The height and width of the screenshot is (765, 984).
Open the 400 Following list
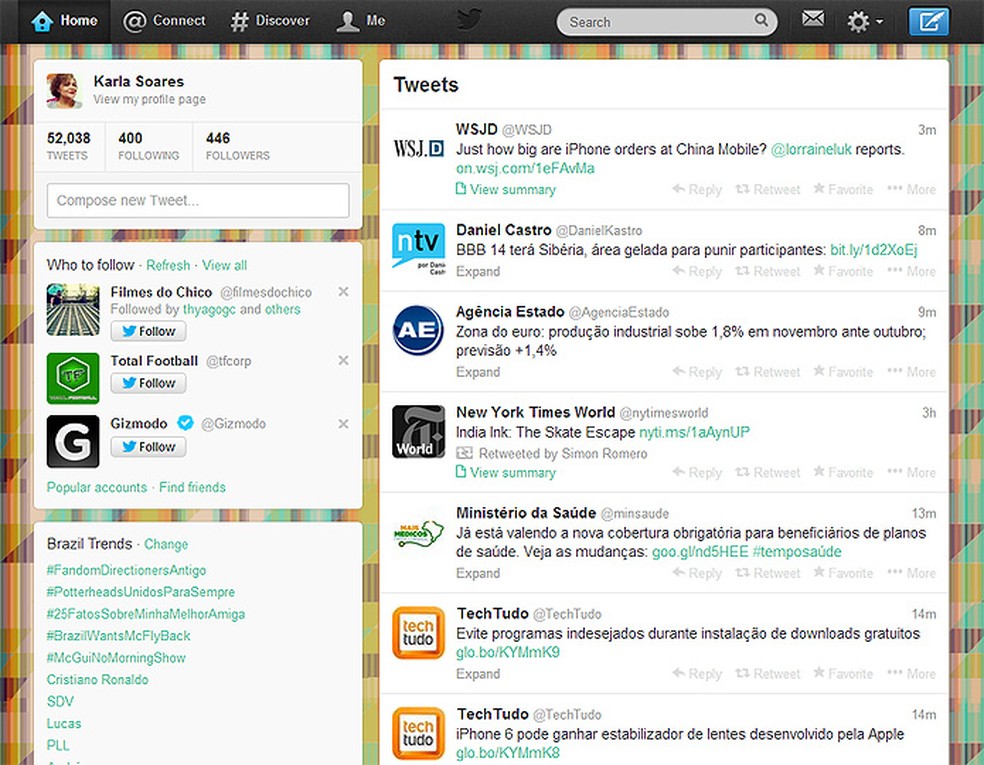tap(148, 146)
